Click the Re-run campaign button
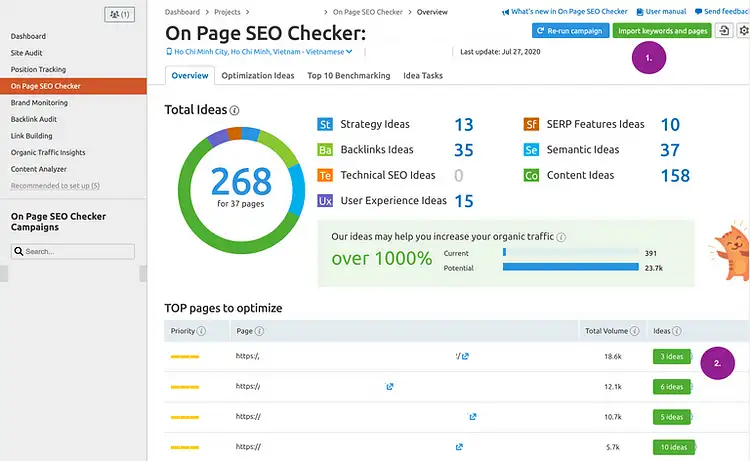 click(x=570, y=31)
